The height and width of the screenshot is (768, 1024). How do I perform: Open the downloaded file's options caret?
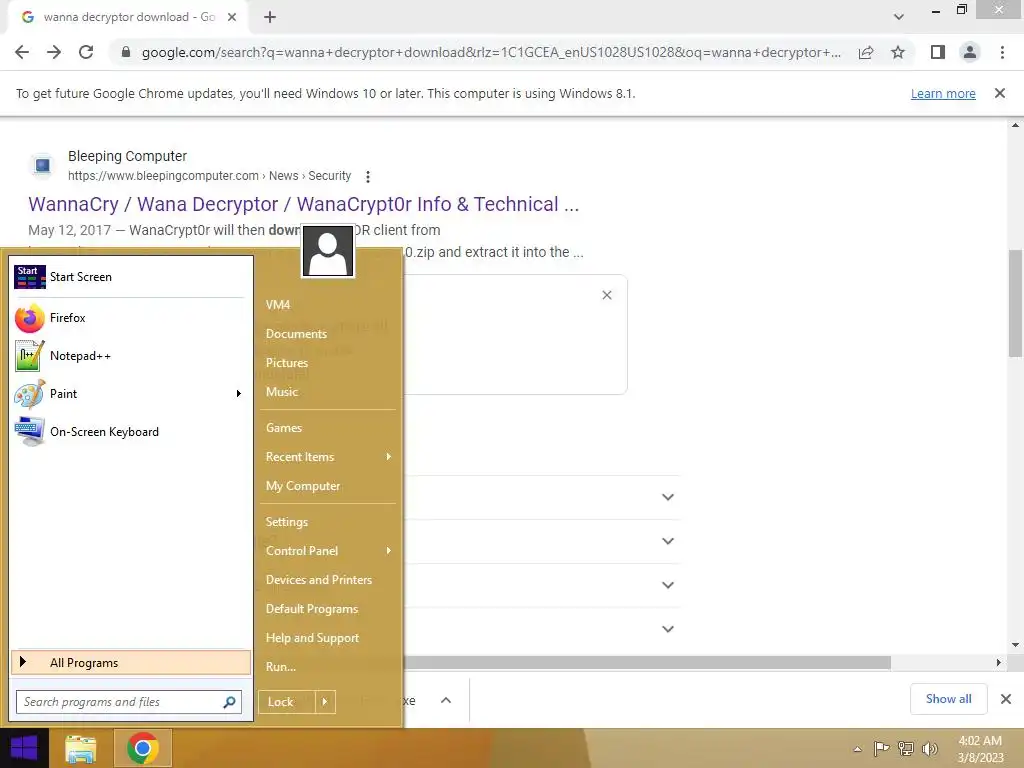446,700
